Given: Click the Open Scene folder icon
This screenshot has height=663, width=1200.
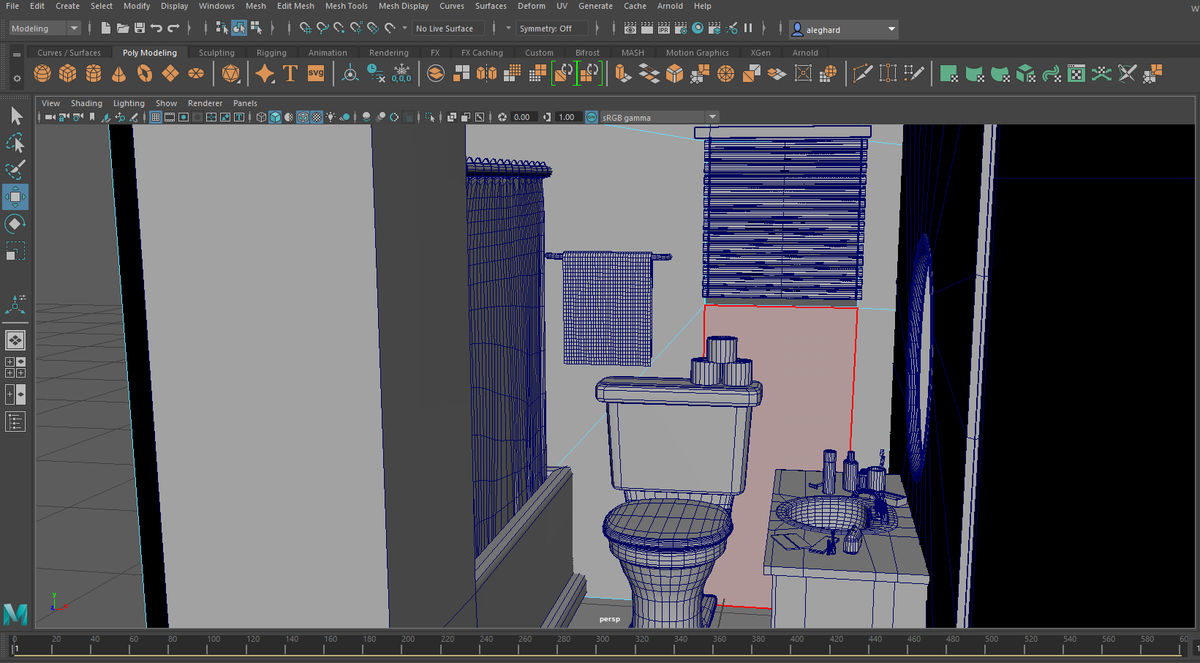Looking at the screenshot, I should coord(122,28).
